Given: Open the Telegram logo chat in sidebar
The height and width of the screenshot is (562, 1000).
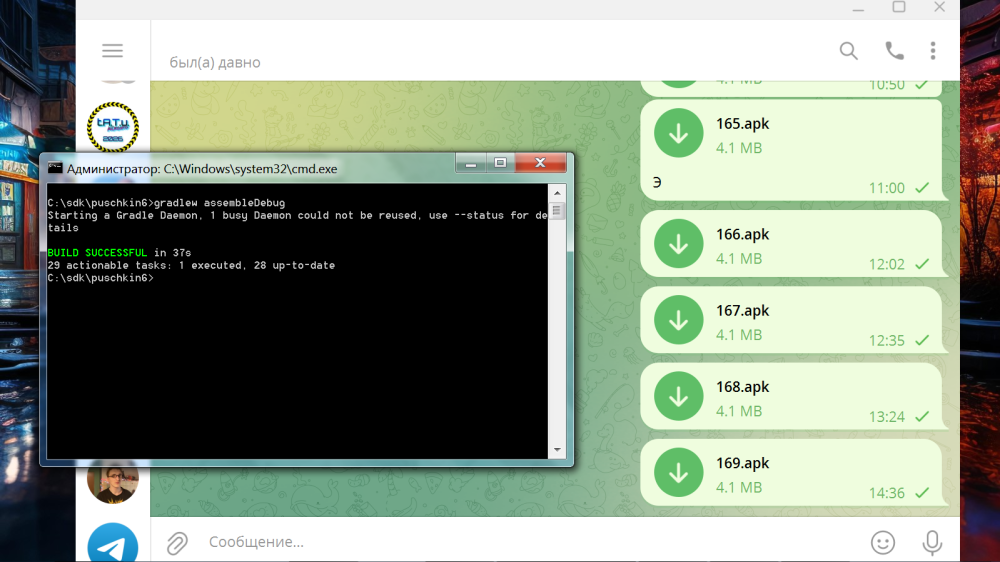Looking at the screenshot, I should coord(113,543).
